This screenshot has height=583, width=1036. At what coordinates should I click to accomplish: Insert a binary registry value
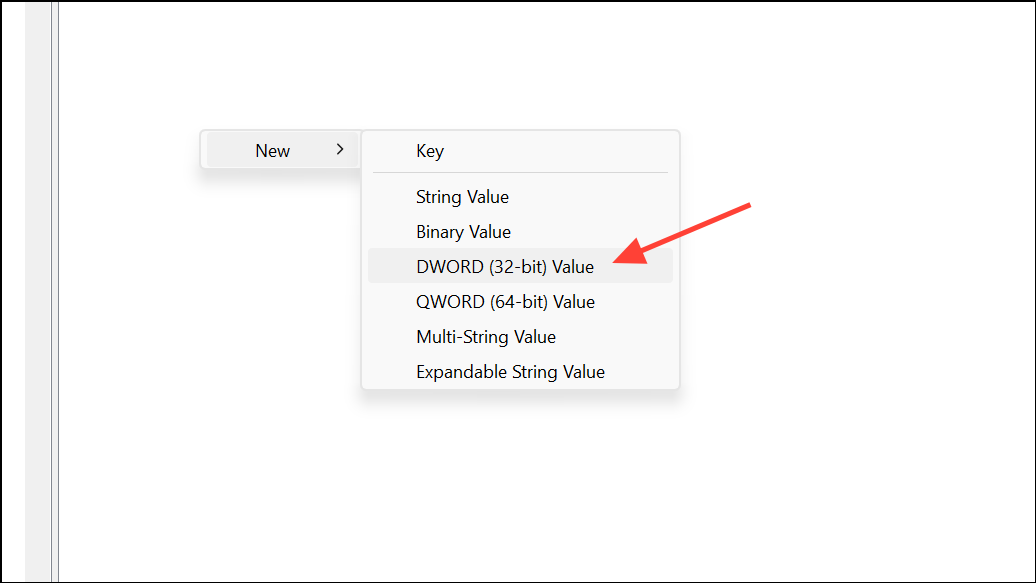463,232
